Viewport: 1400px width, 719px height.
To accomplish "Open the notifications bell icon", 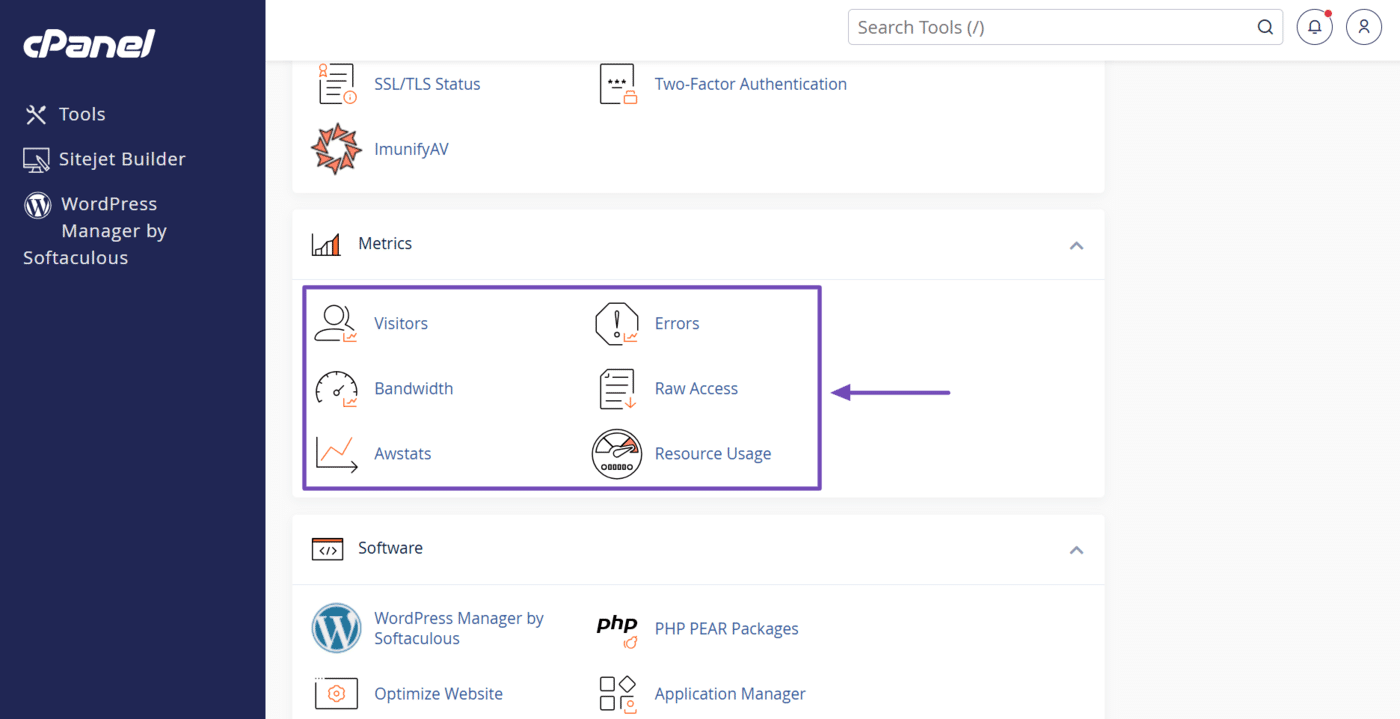I will click(1314, 27).
